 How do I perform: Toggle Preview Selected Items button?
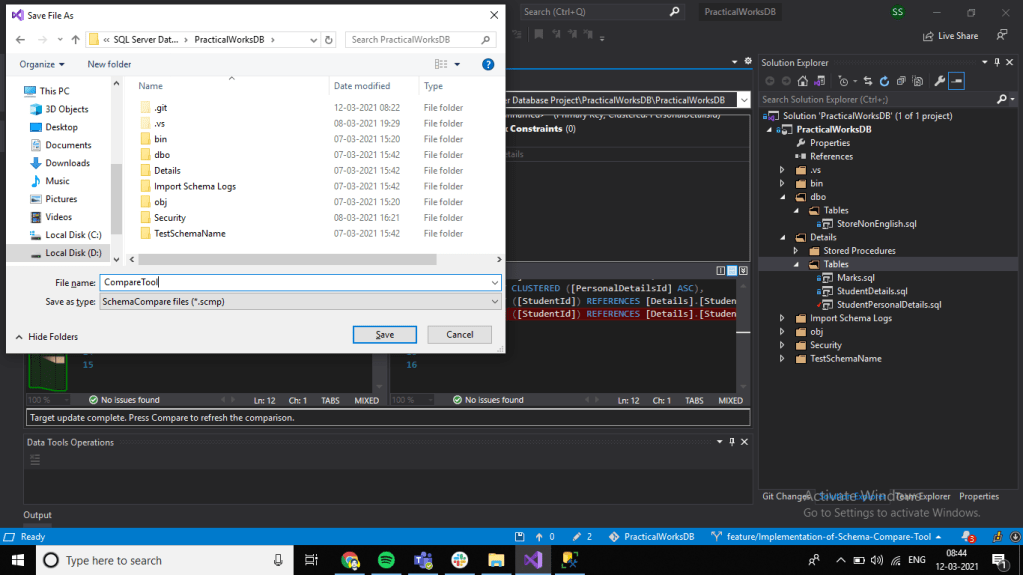click(957, 81)
